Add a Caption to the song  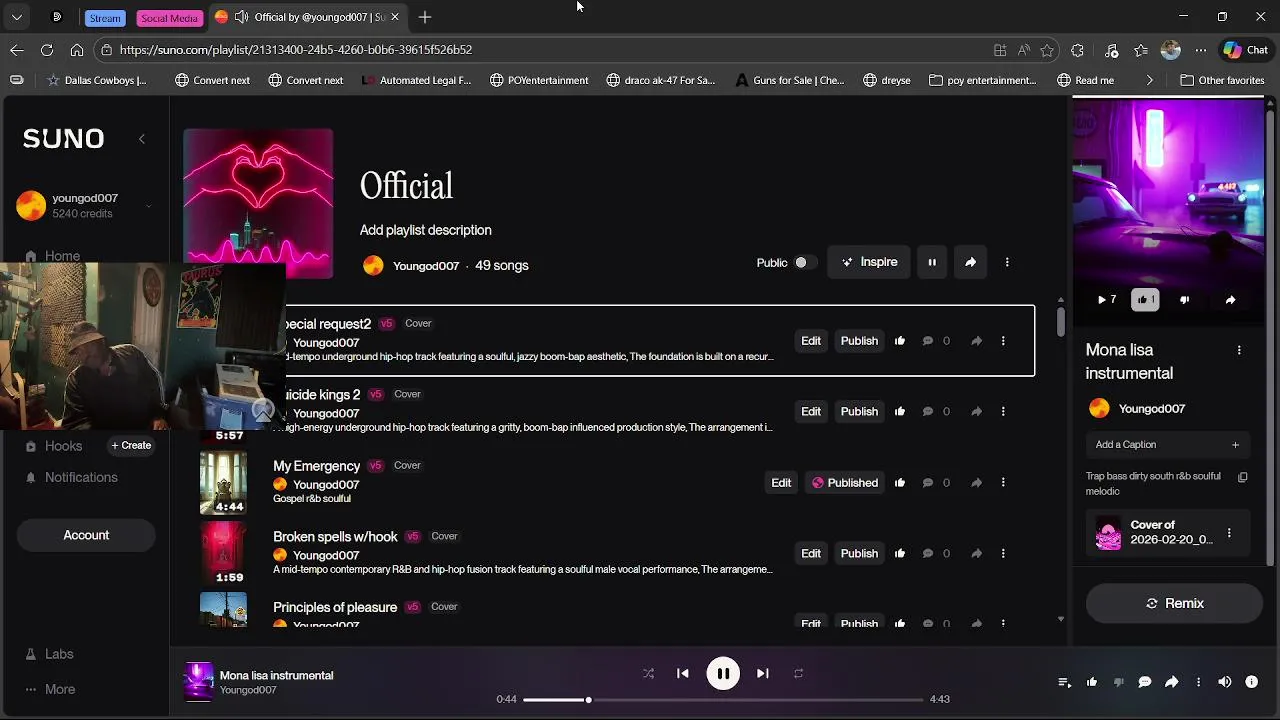click(1167, 445)
